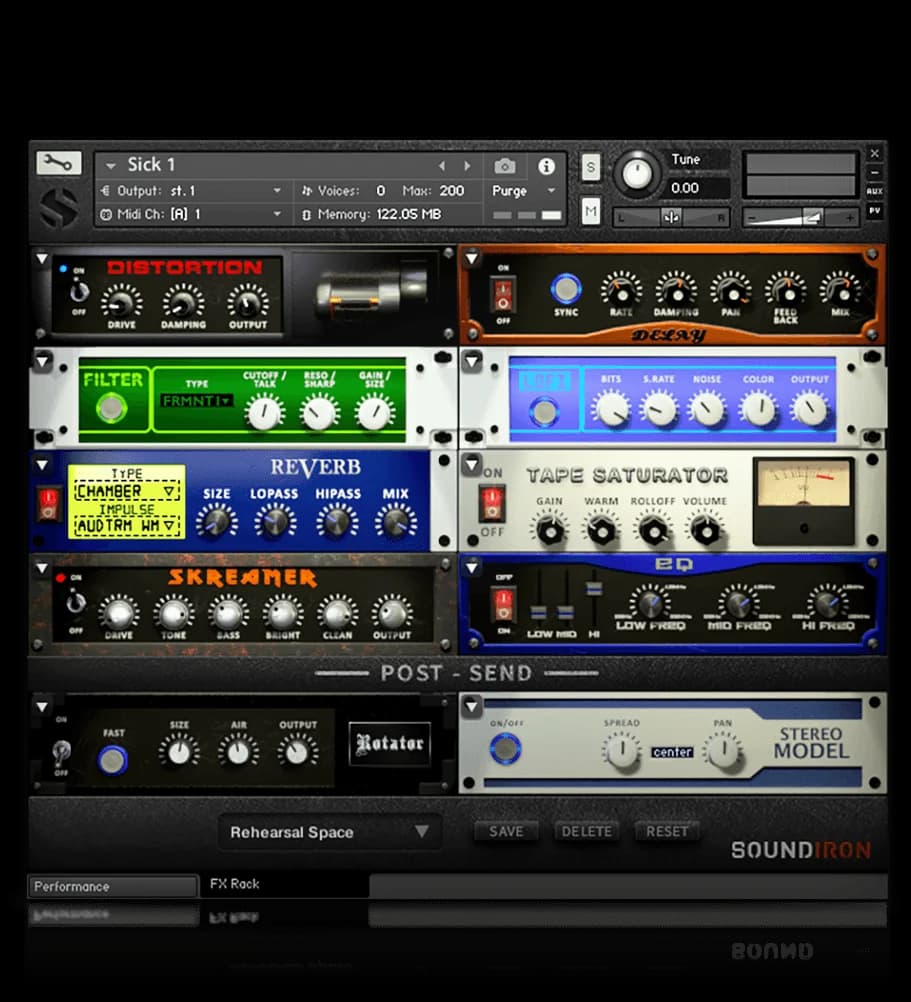This screenshot has width=911, height=1002.
Task: Click the wrench edit-instrument icon
Action: pyautogui.click(x=59, y=164)
